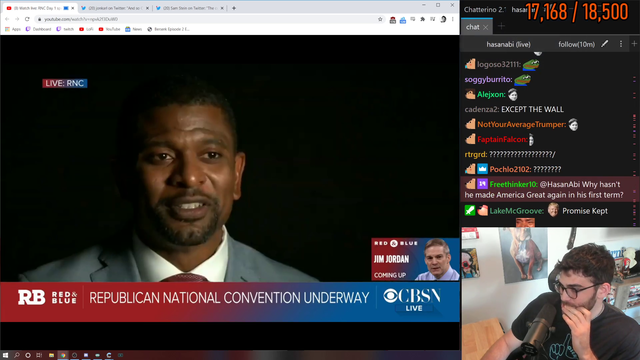Add a new Chatterino tab with plus
Screen dimensions: 640x360
pyautogui.click(x=501, y=26)
